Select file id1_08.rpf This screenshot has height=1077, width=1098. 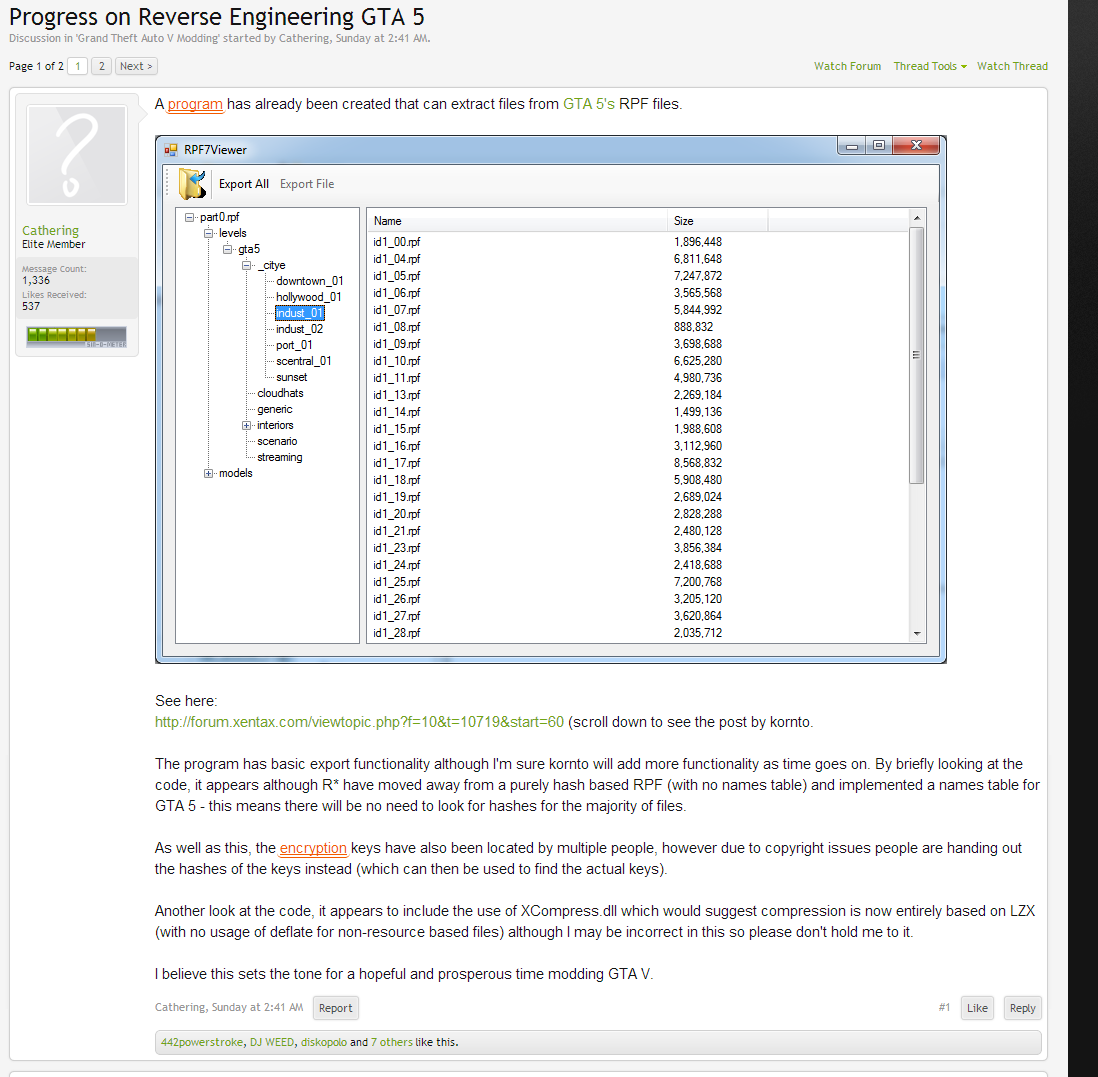pyautogui.click(x=396, y=327)
